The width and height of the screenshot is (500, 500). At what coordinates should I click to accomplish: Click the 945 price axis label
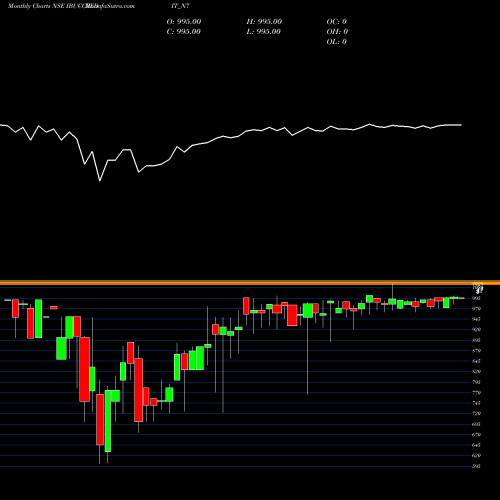tap(477, 319)
